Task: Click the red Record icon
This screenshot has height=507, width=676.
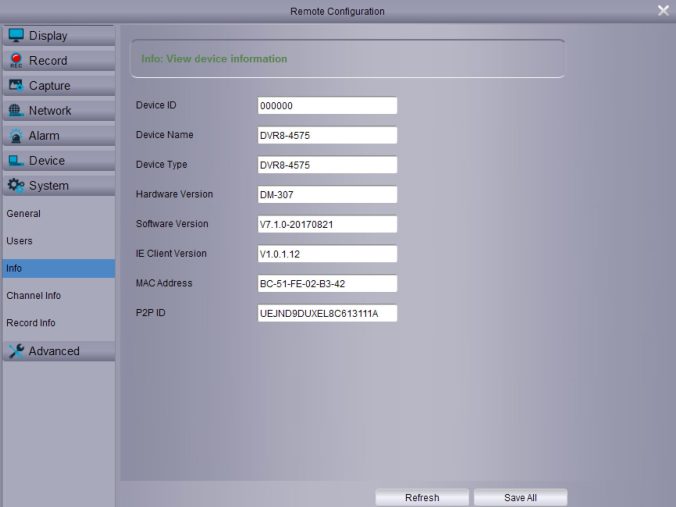Action: point(16,60)
